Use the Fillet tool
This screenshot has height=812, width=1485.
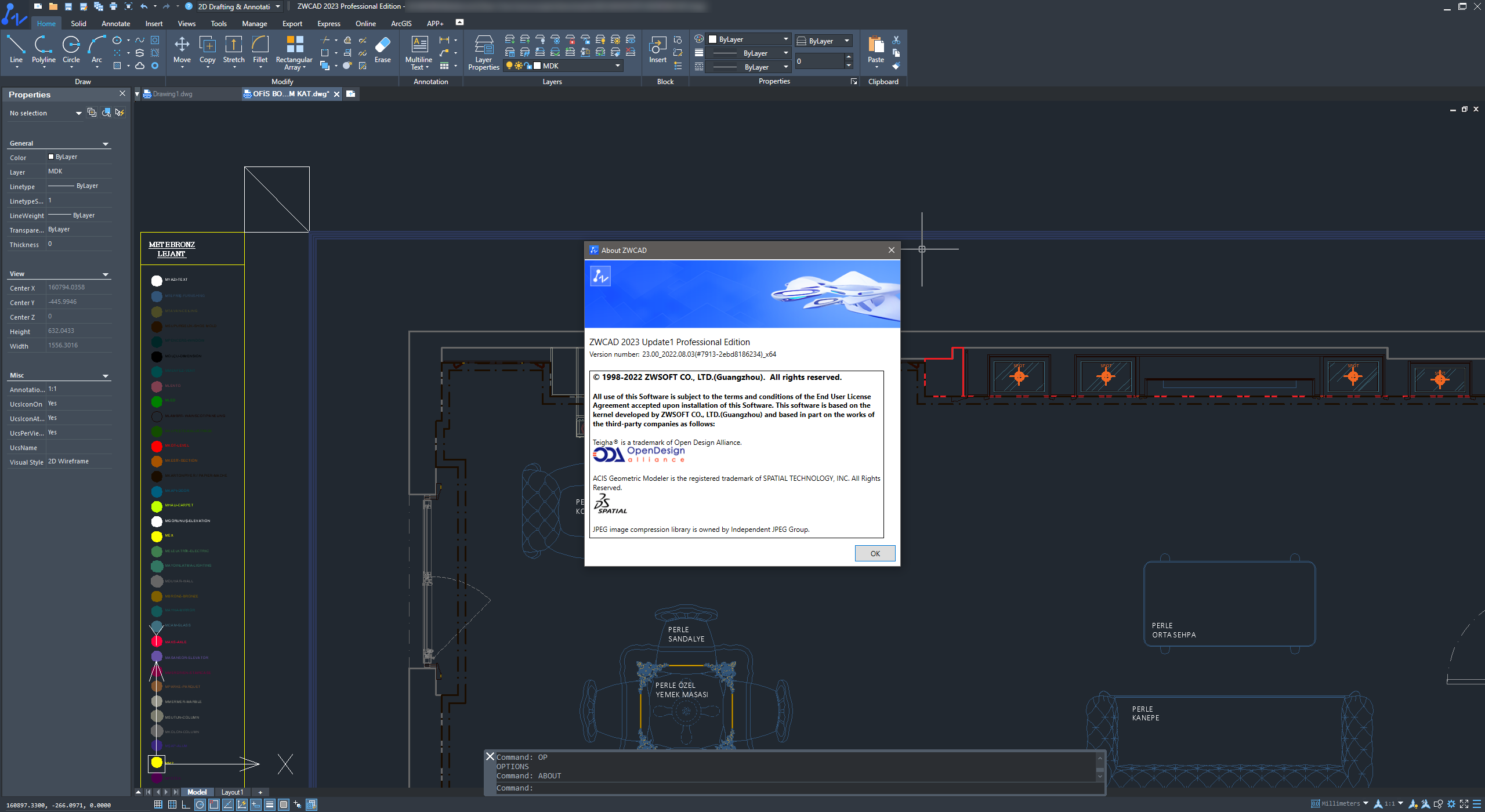click(260, 51)
